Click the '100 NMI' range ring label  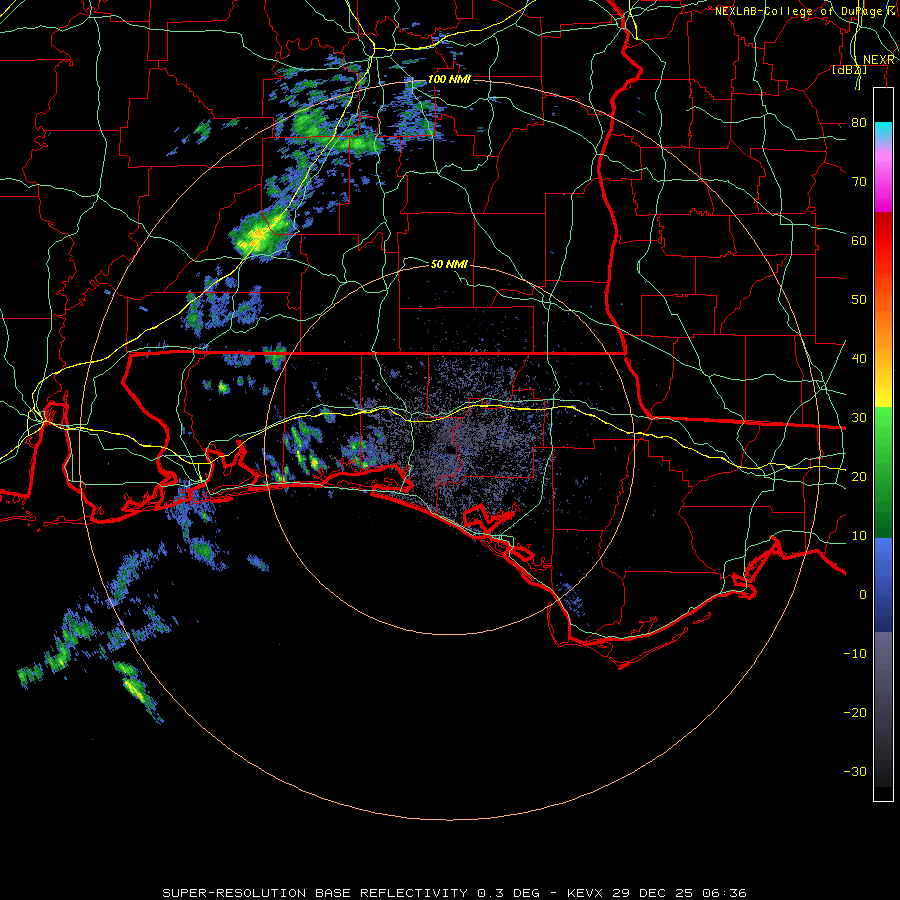(449, 79)
